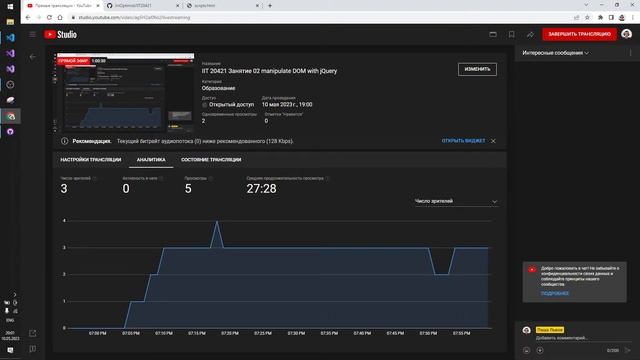Click the stream title IIT 20421 text

pos(269,71)
